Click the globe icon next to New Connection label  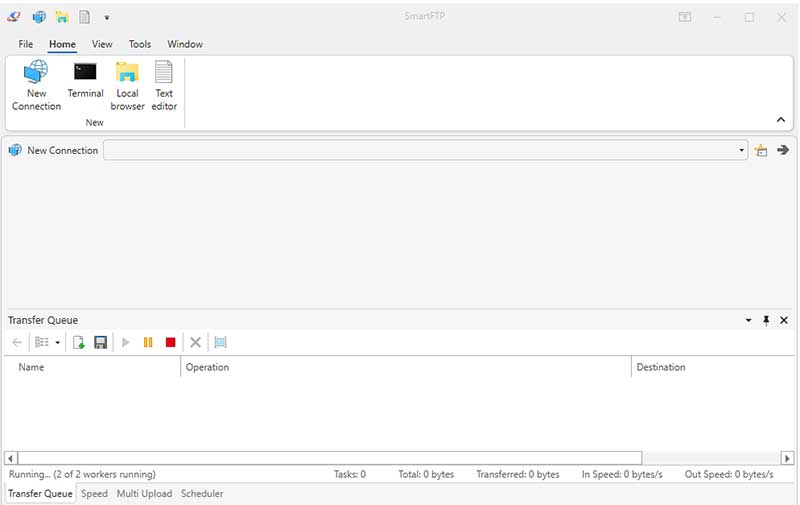15,150
